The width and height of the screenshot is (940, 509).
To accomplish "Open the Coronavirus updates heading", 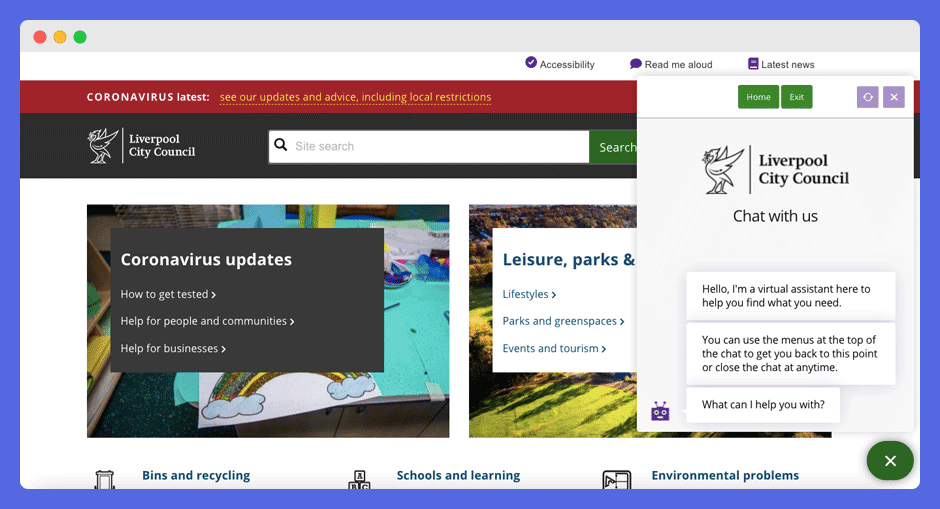I will (206, 260).
